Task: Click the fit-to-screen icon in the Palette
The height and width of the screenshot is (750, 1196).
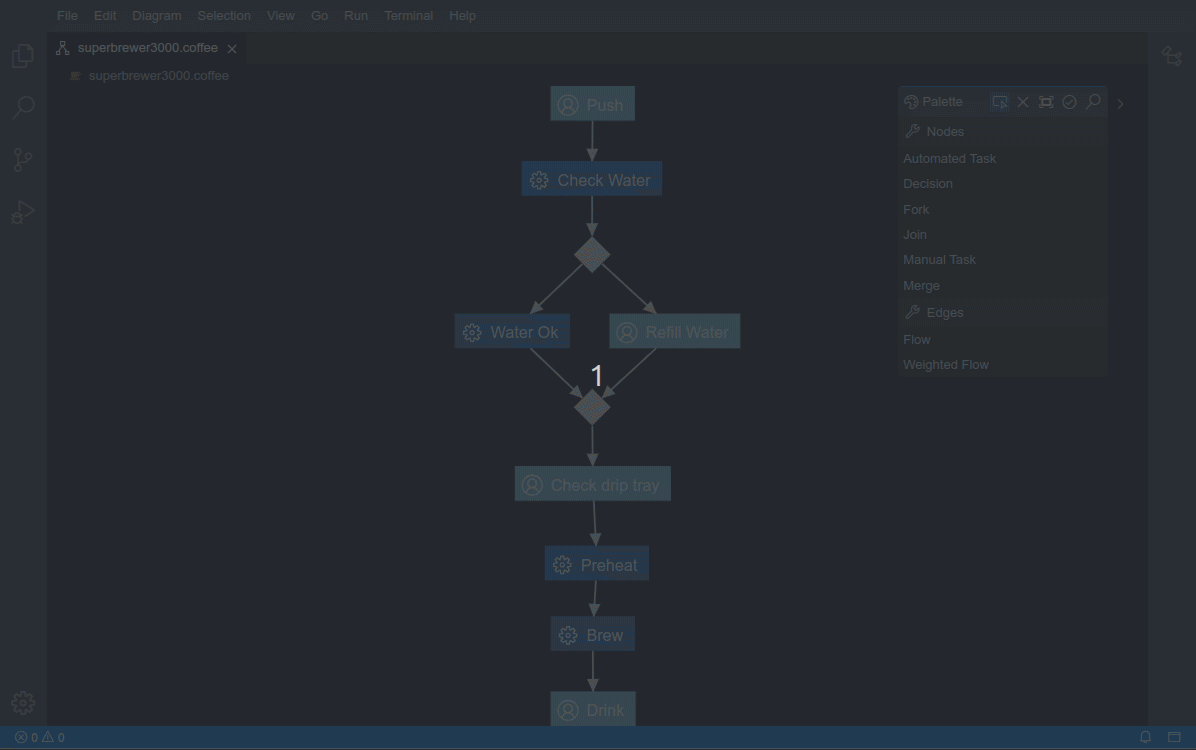Action: (x=1046, y=101)
